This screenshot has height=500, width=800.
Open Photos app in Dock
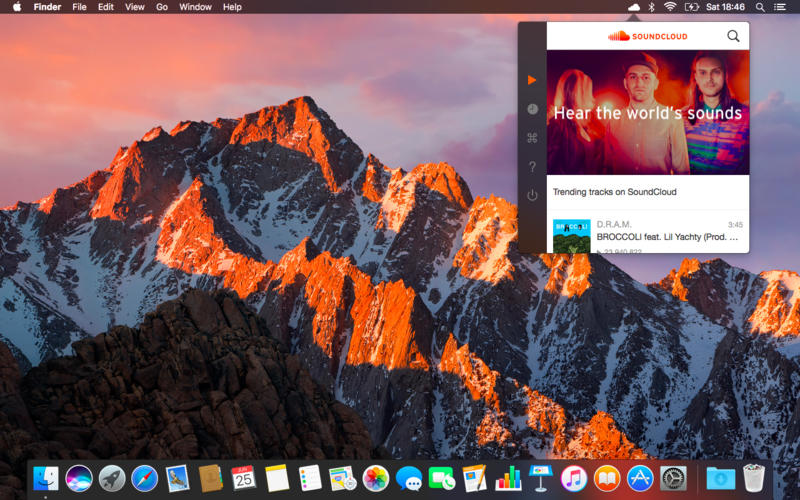click(376, 479)
